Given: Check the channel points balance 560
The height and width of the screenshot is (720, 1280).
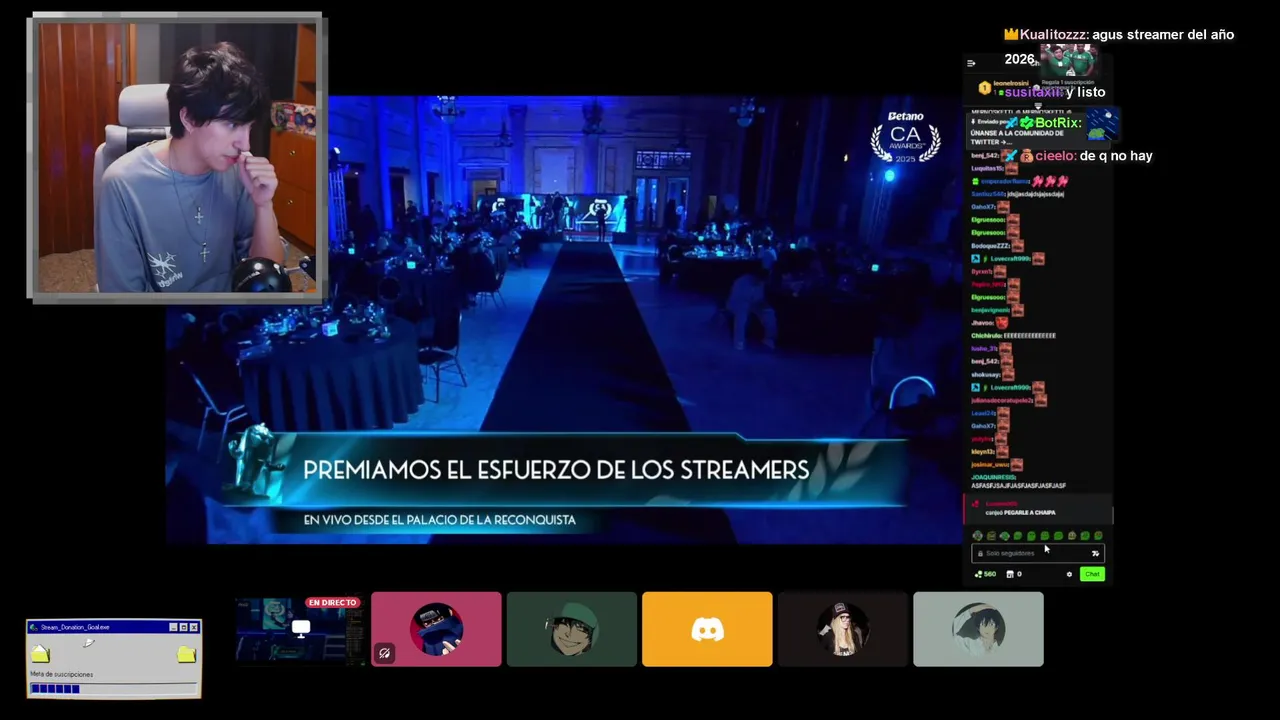Looking at the screenshot, I should (x=985, y=574).
